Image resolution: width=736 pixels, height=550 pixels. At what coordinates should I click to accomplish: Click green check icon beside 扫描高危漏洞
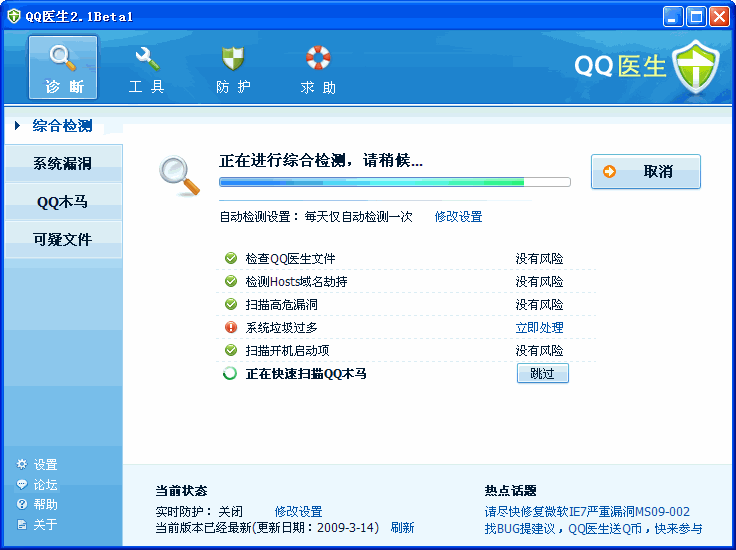(231, 304)
